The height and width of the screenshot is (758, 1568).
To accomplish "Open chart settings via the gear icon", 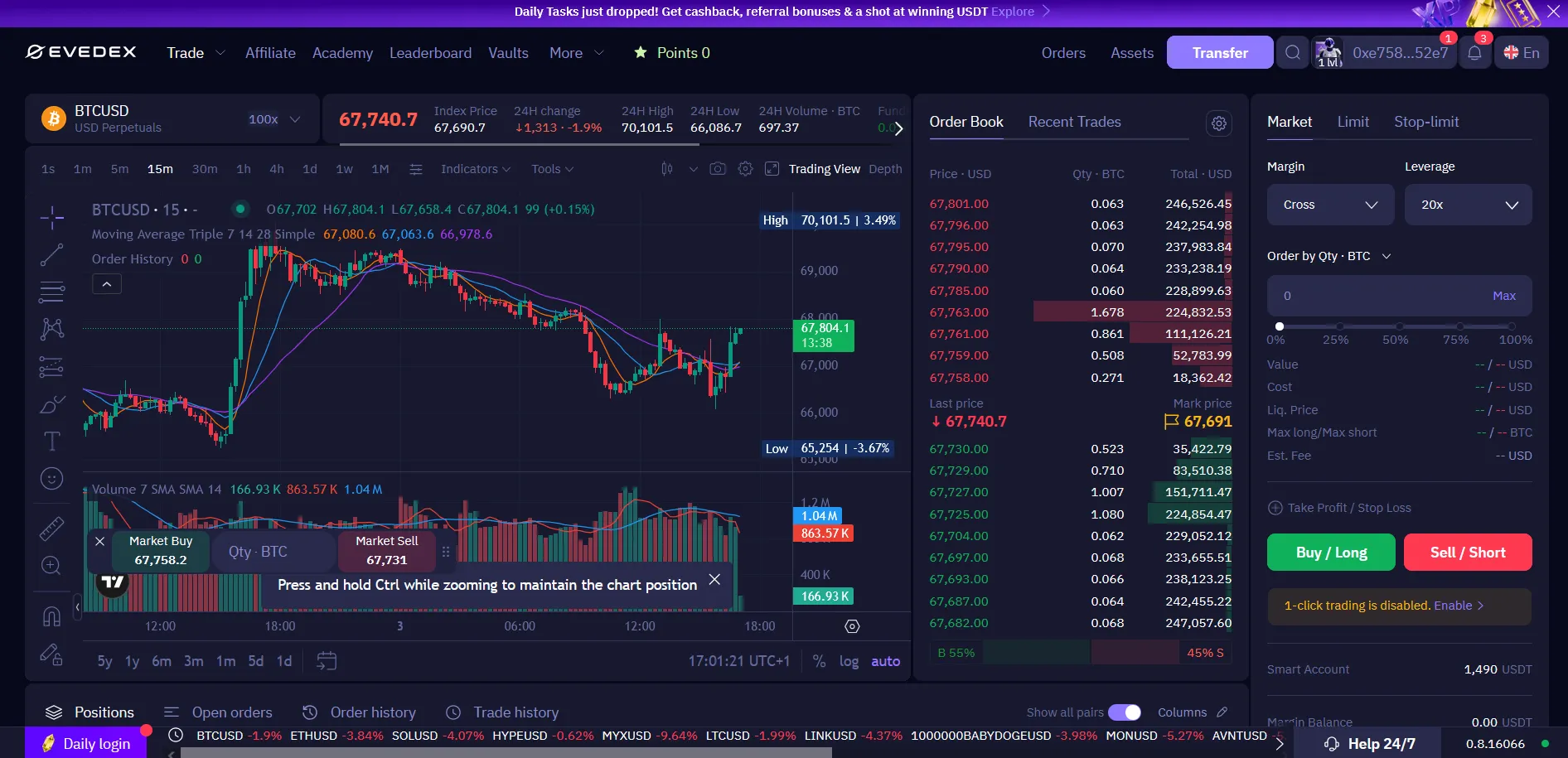I will pyautogui.click(x=745, y=168).
